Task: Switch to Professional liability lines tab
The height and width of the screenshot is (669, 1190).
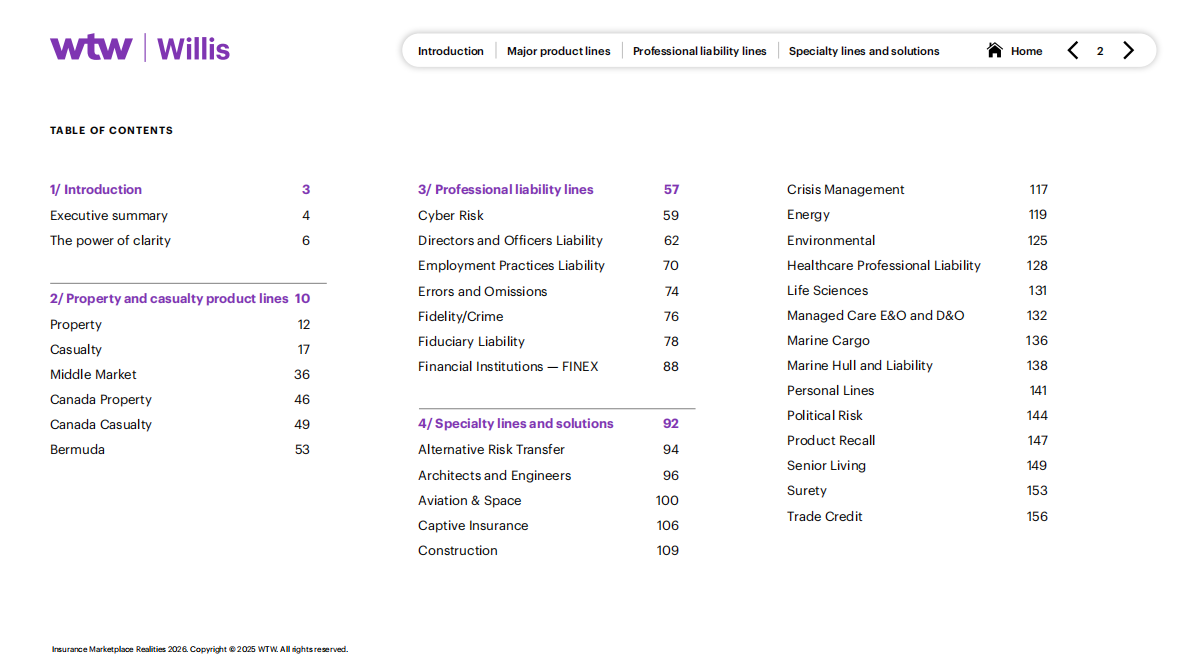Action: coord(699,51)
